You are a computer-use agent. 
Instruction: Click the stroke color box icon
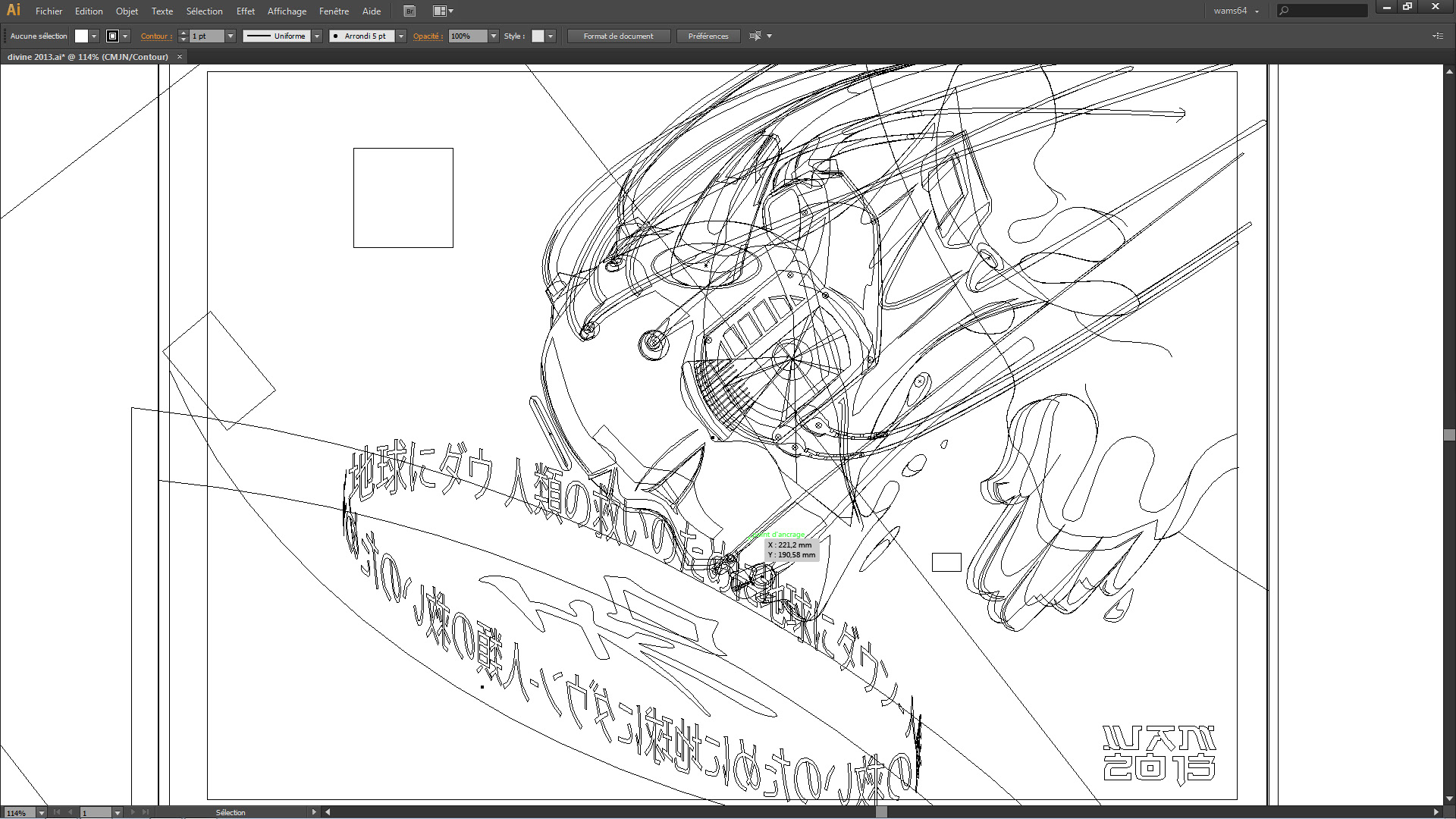click(x=112, y=36)
